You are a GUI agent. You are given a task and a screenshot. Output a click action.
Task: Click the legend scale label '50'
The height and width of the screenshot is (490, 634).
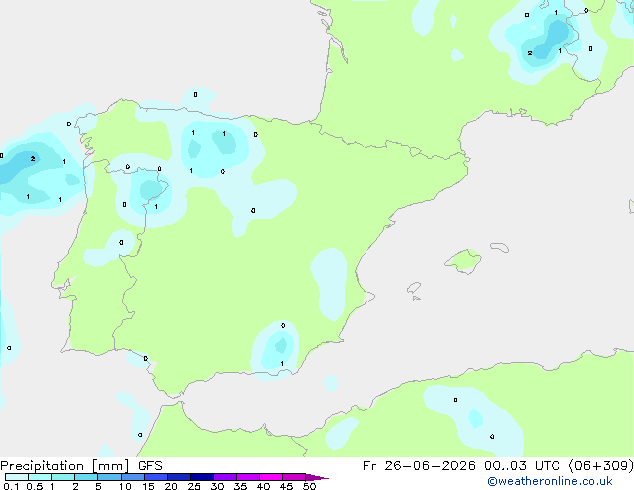[309, 486]
